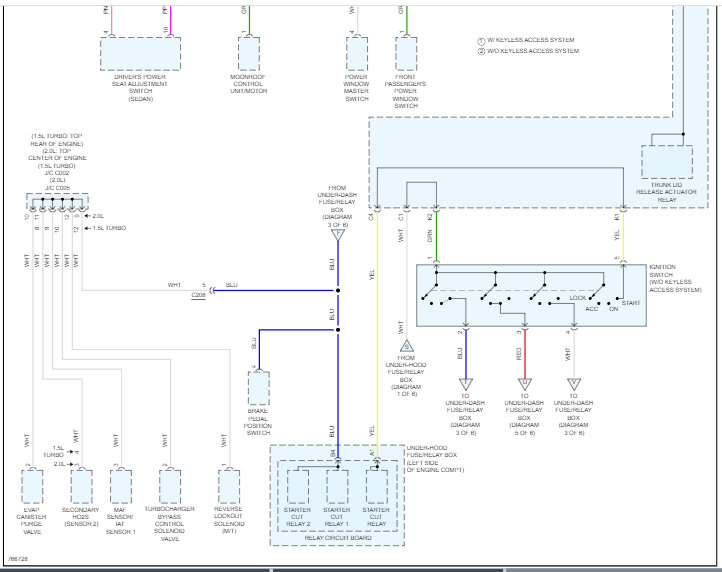
Task: Click the "K1" terminal label above the YEL wire
Action: tap(617, 216)
